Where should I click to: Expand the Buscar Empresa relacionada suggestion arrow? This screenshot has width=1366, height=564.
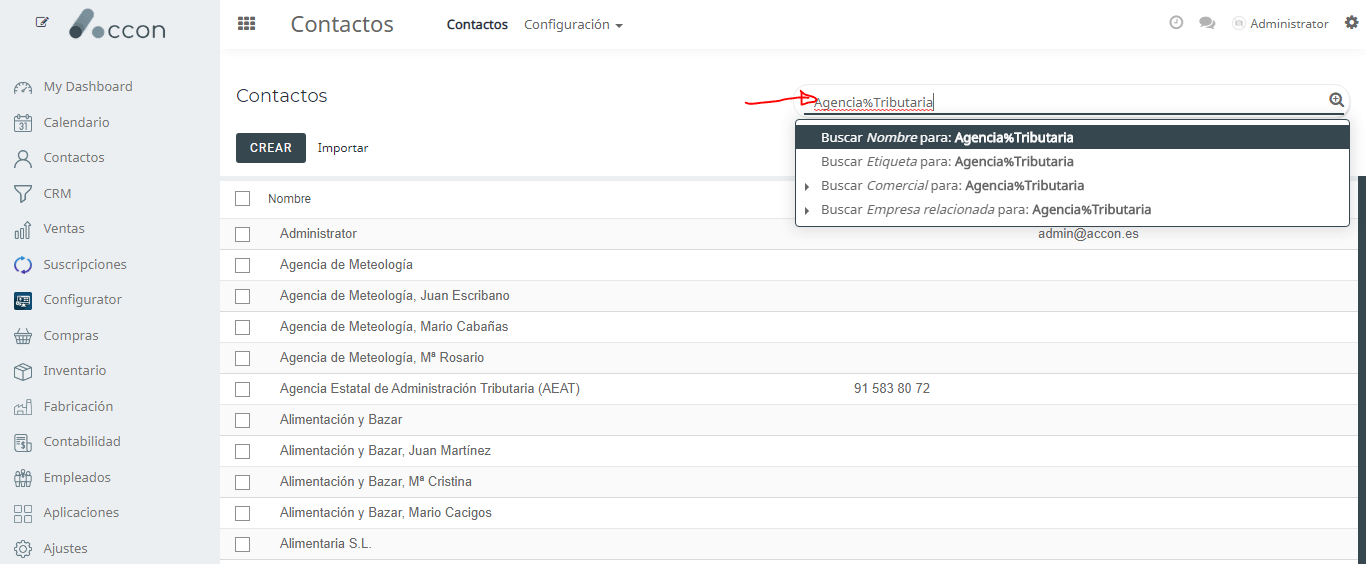807,210
